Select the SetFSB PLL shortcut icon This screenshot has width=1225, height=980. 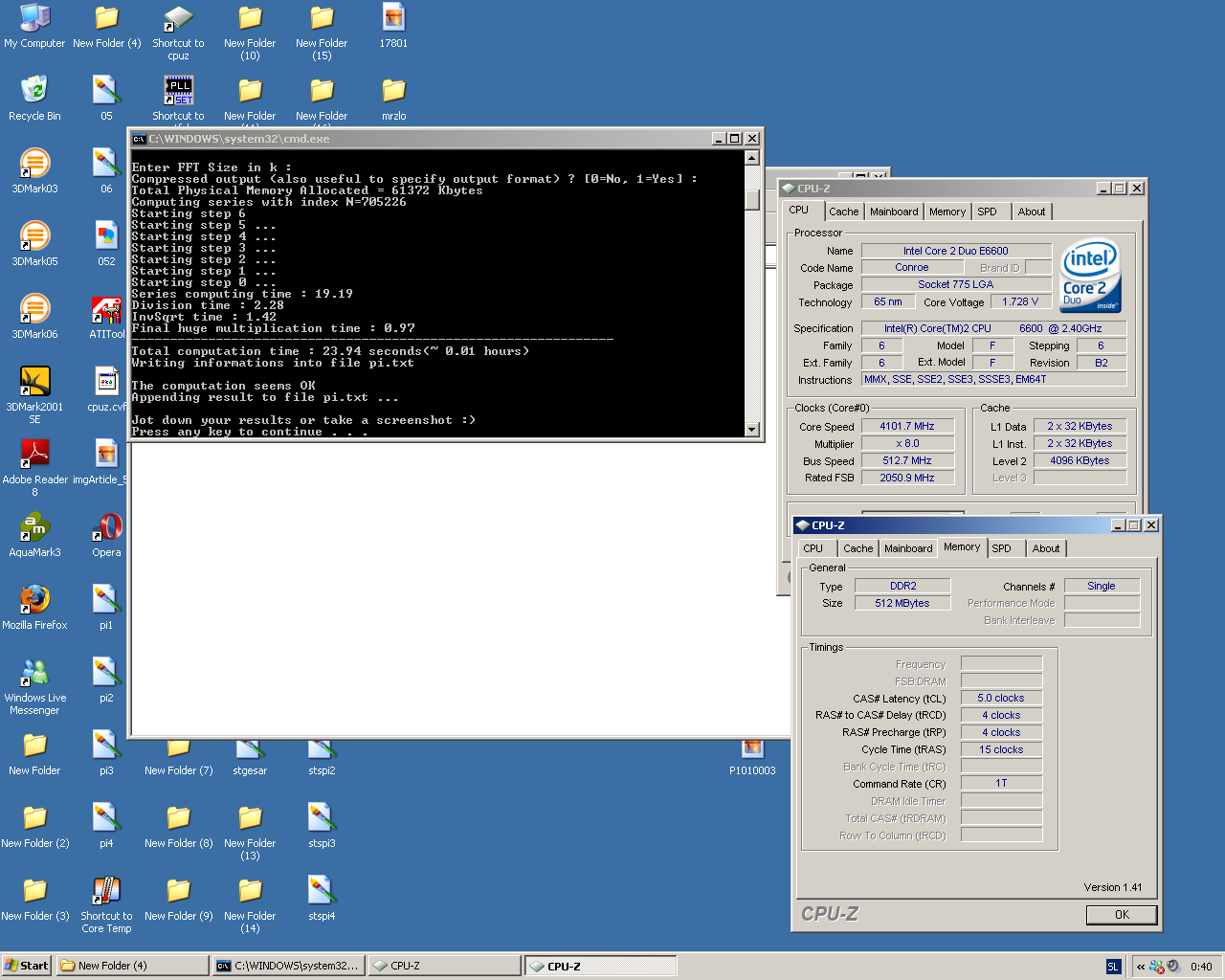[x=178, y=99]
